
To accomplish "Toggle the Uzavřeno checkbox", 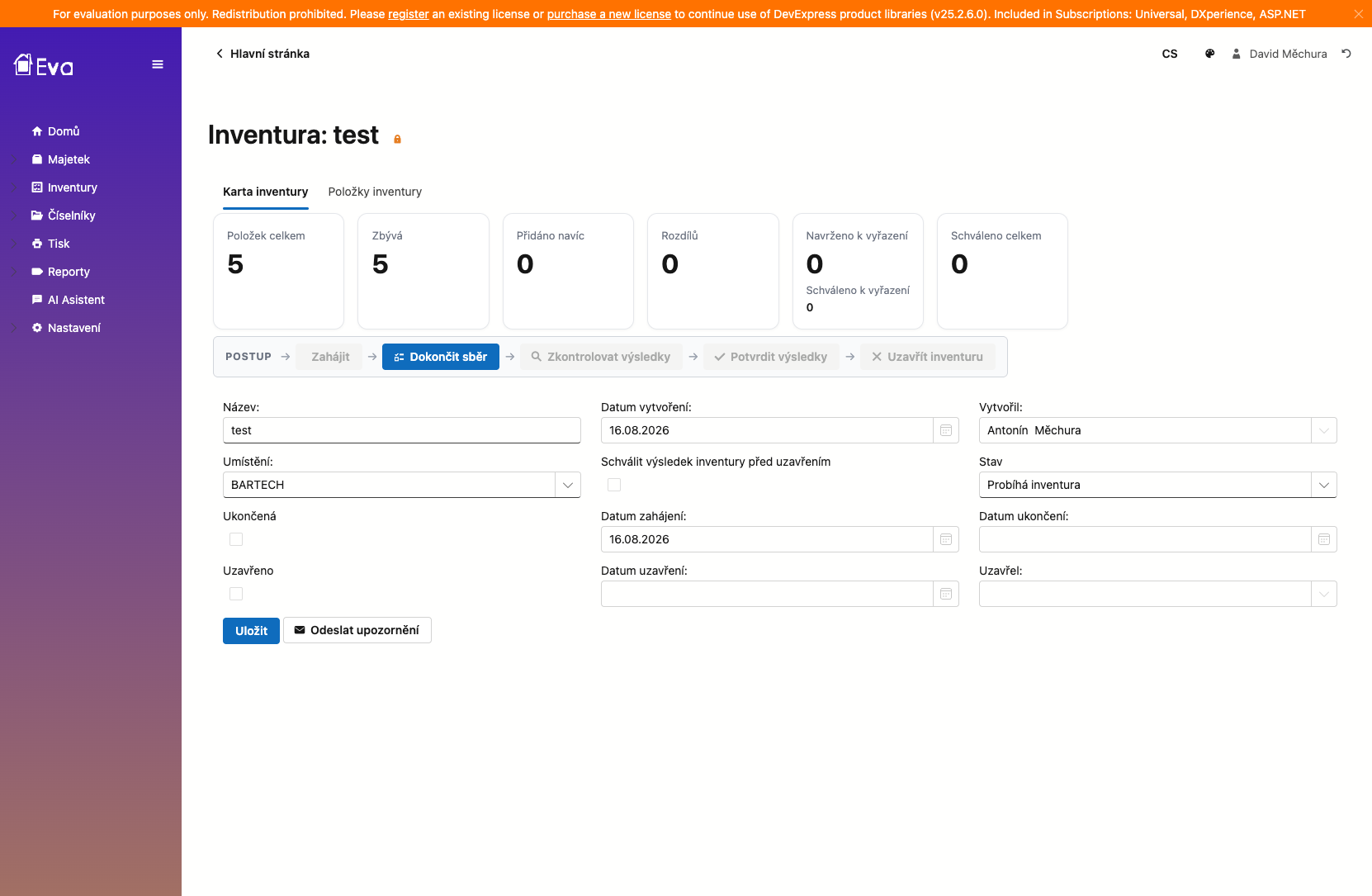I will 236,594.
